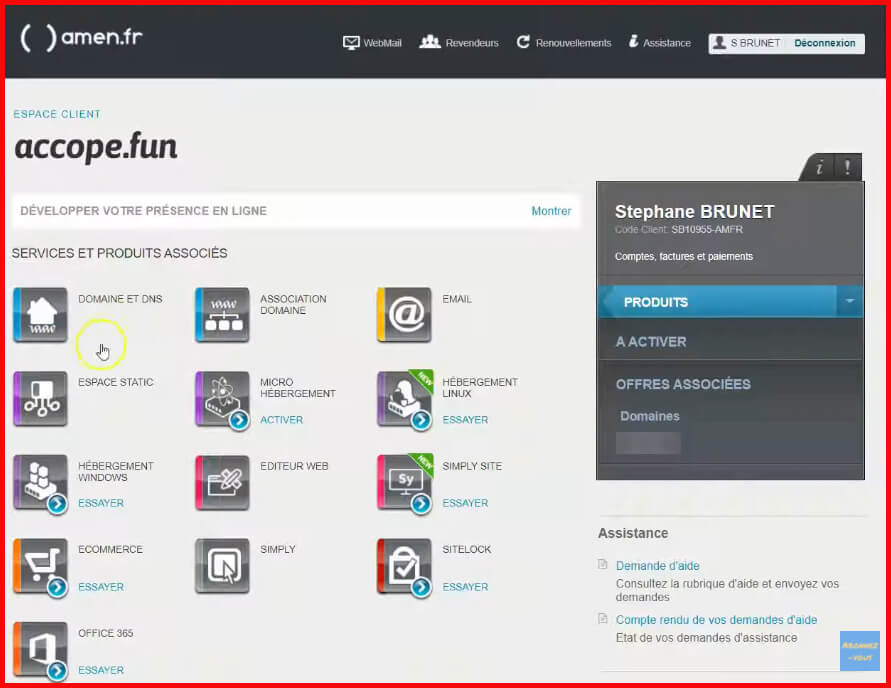This screenshot has height=688, width=891.
Task: Click the ESPACE CLIENT breadcrumb
Action: click(x=57, y=114)
